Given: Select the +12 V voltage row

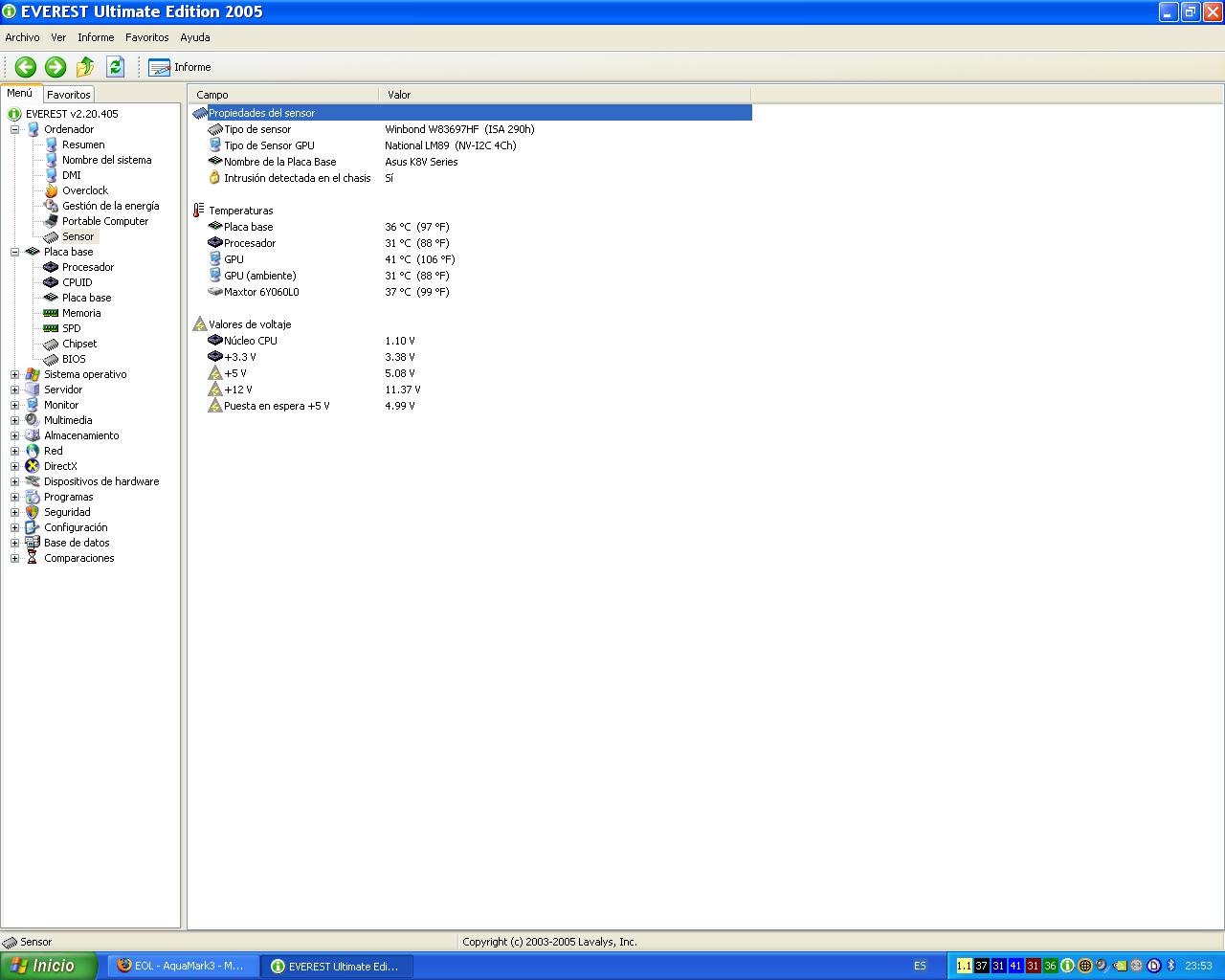Looking at the screenshot, I should (x=472, y=390).
